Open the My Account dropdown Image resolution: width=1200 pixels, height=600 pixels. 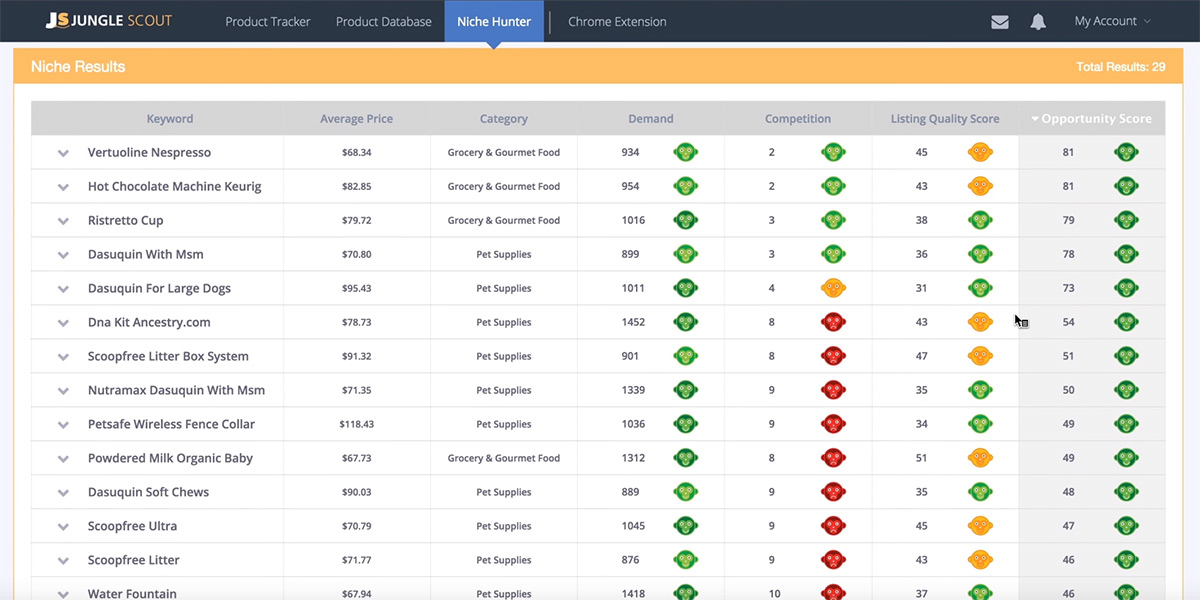pos(1112,21)
